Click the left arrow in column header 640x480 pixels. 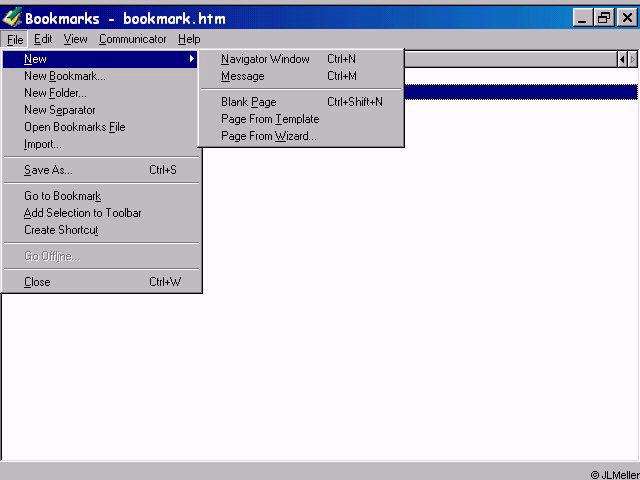(622, 60)
